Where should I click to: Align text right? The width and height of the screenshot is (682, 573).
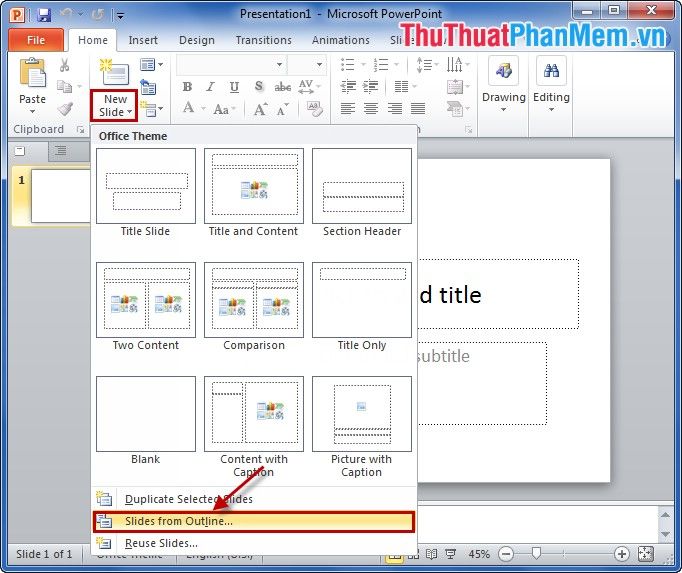tap(394, 108)
